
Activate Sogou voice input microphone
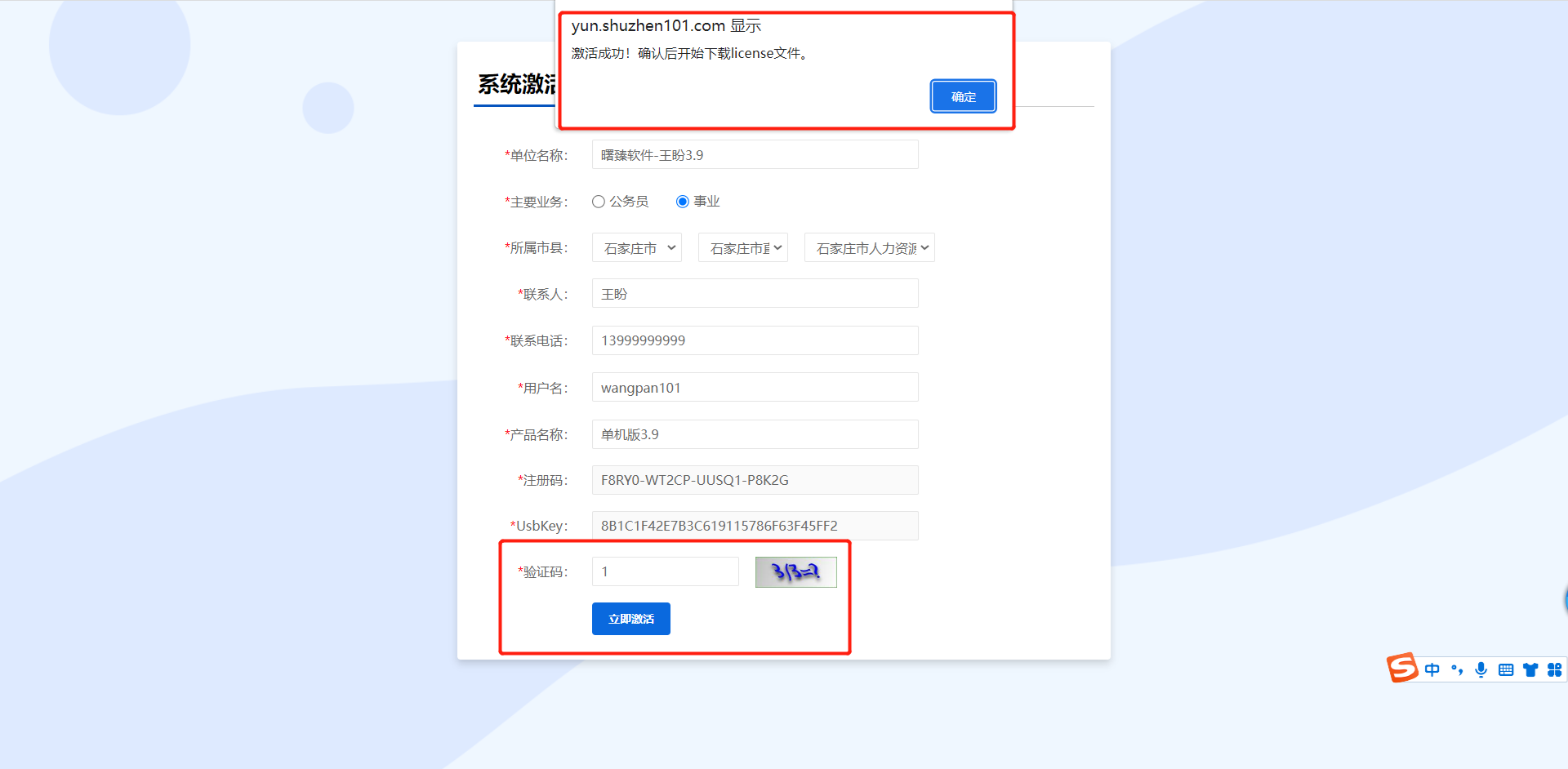1481,670
